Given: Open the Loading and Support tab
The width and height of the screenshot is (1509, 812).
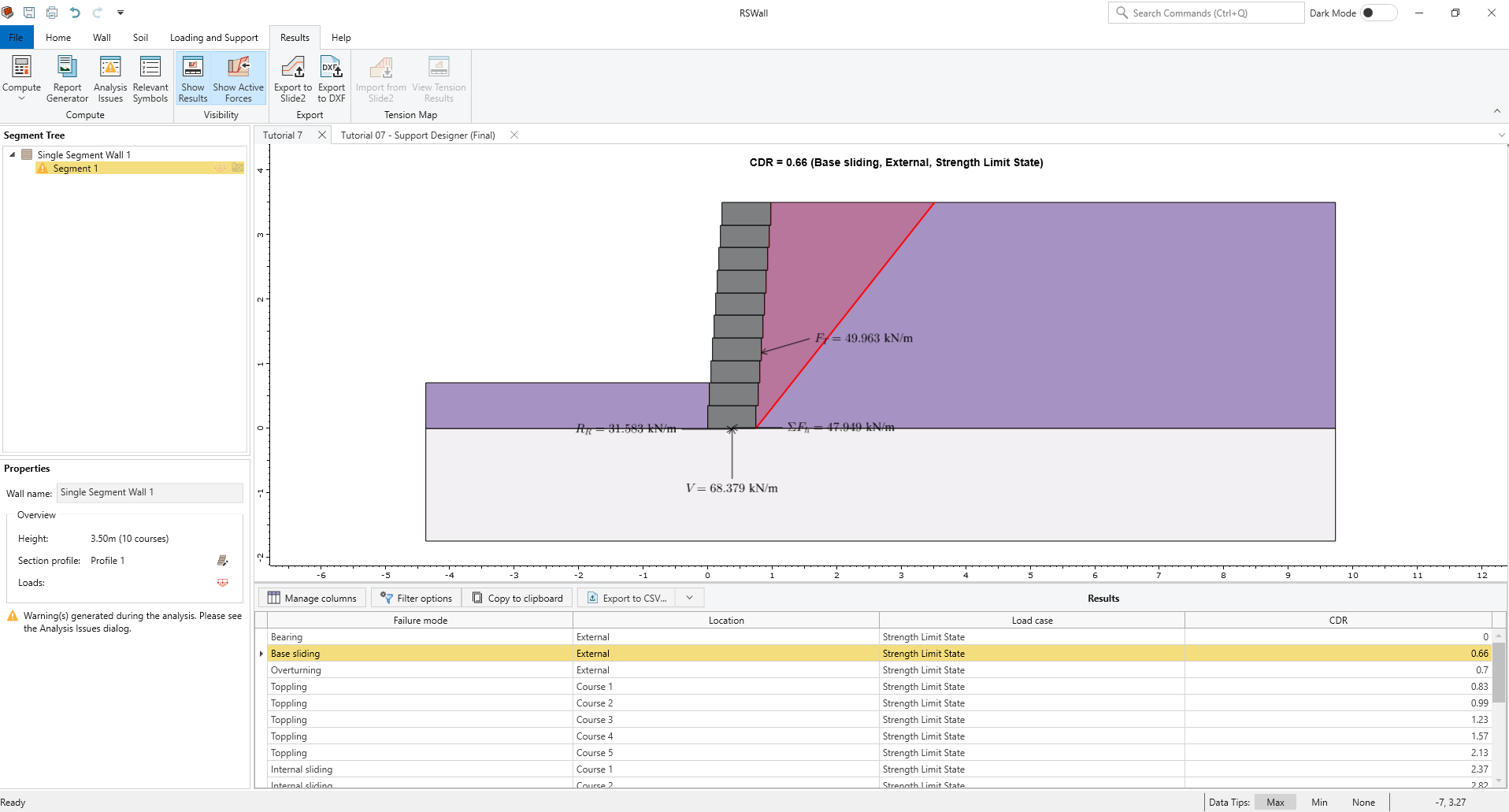Looking at the screenshot, I should click(214, 37).
